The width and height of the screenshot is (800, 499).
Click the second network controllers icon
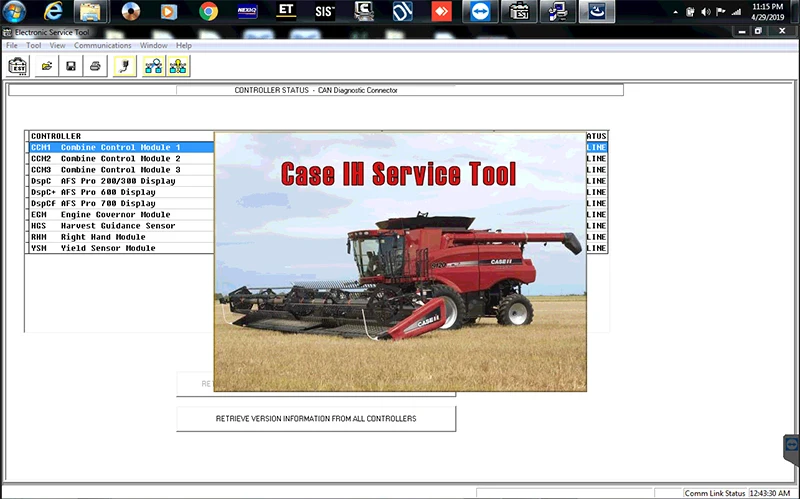[x=178, y=66]
